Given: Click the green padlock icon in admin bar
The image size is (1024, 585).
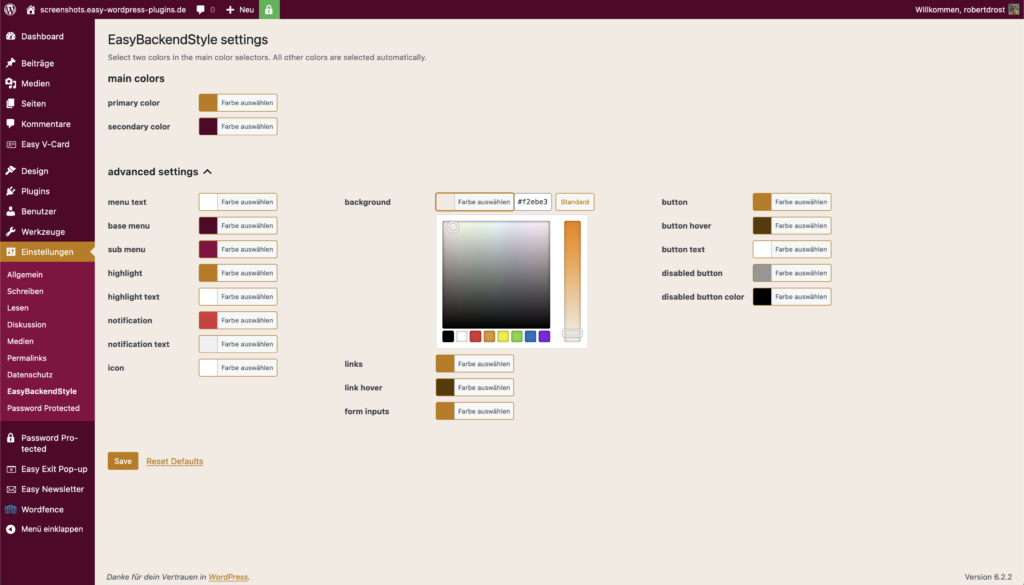Looking at the screenshot, I should 269,9.
